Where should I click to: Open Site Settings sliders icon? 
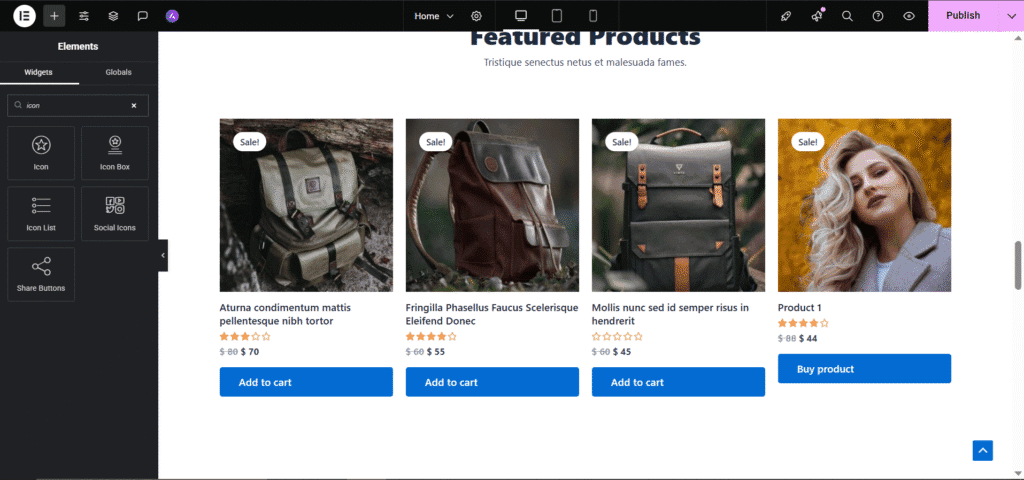point(84,16)
